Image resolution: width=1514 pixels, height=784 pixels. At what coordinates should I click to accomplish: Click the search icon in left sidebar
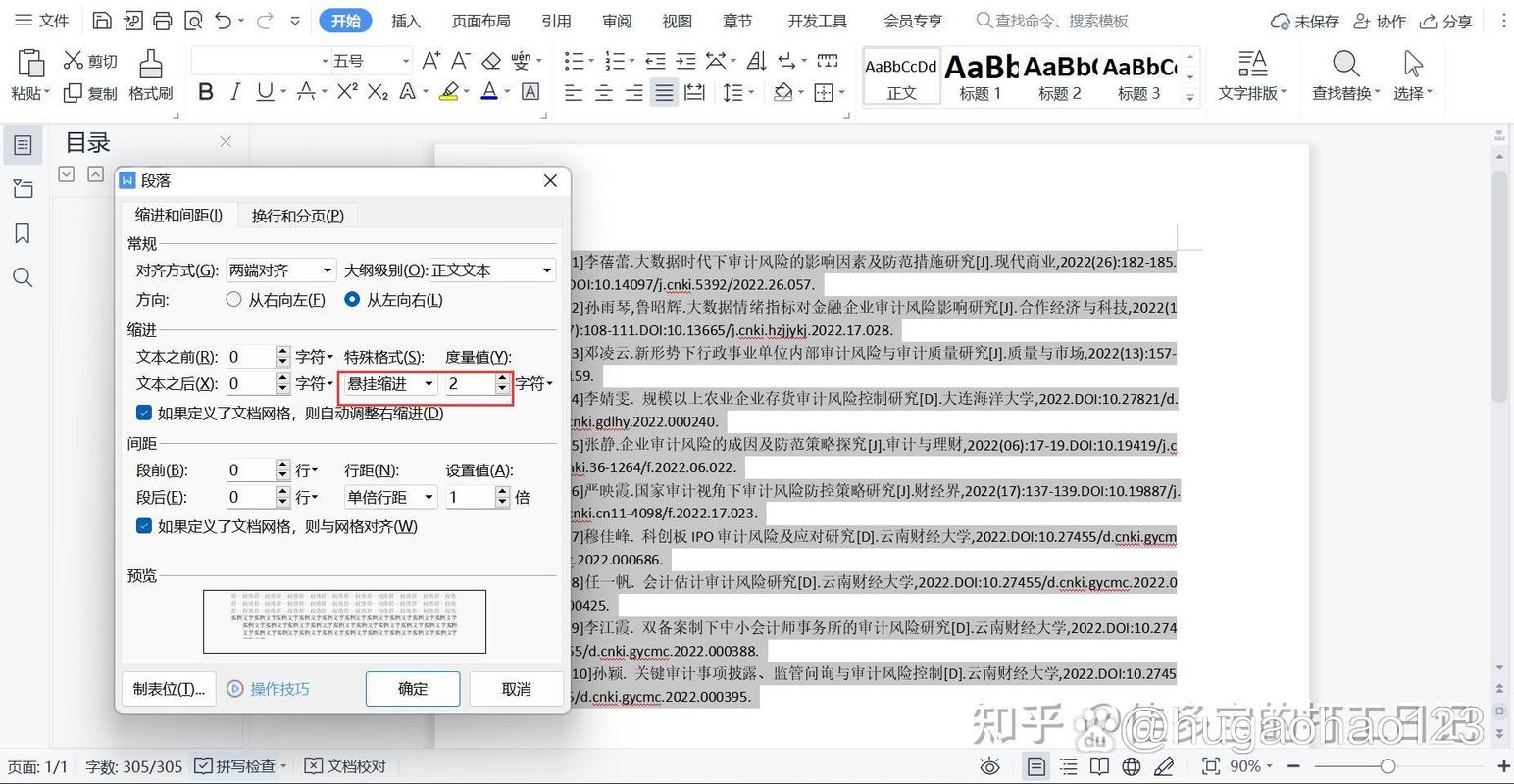coord(23,277)
